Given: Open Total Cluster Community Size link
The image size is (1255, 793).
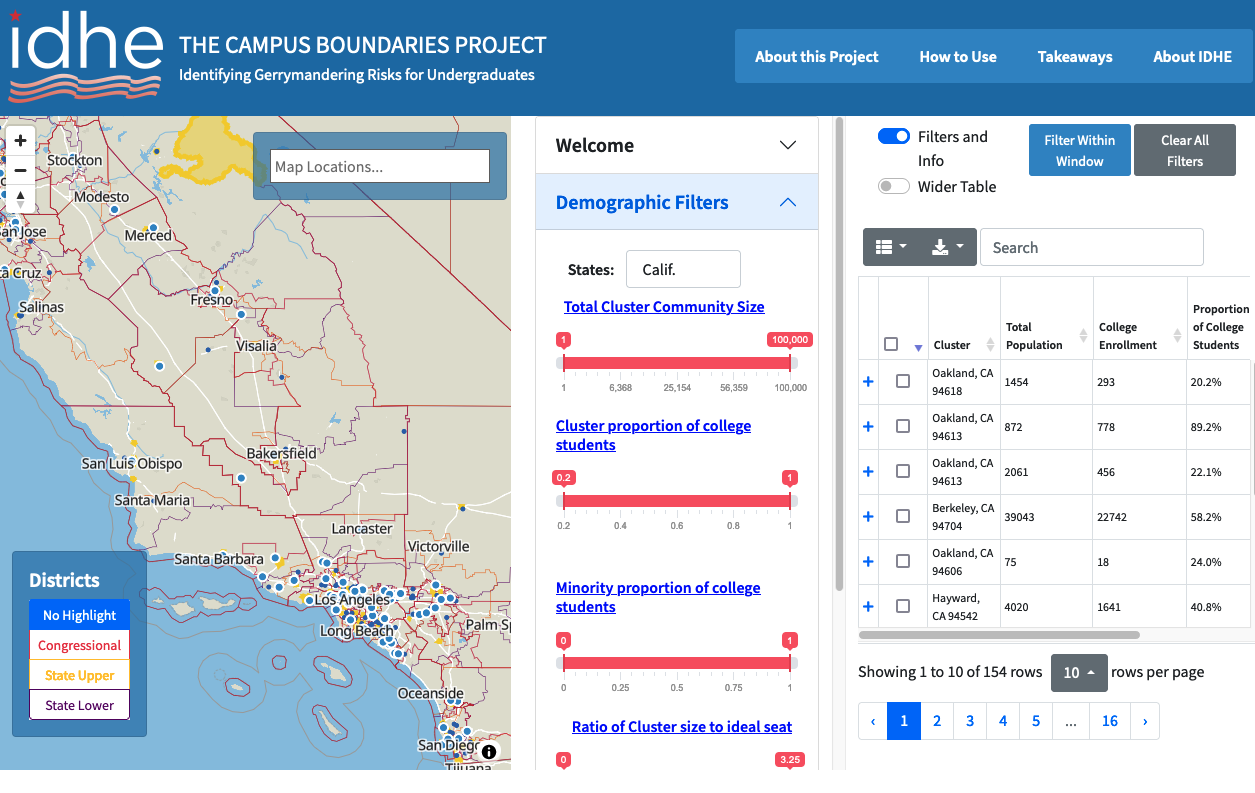Looking at the screenshot, I should [664, 307].
